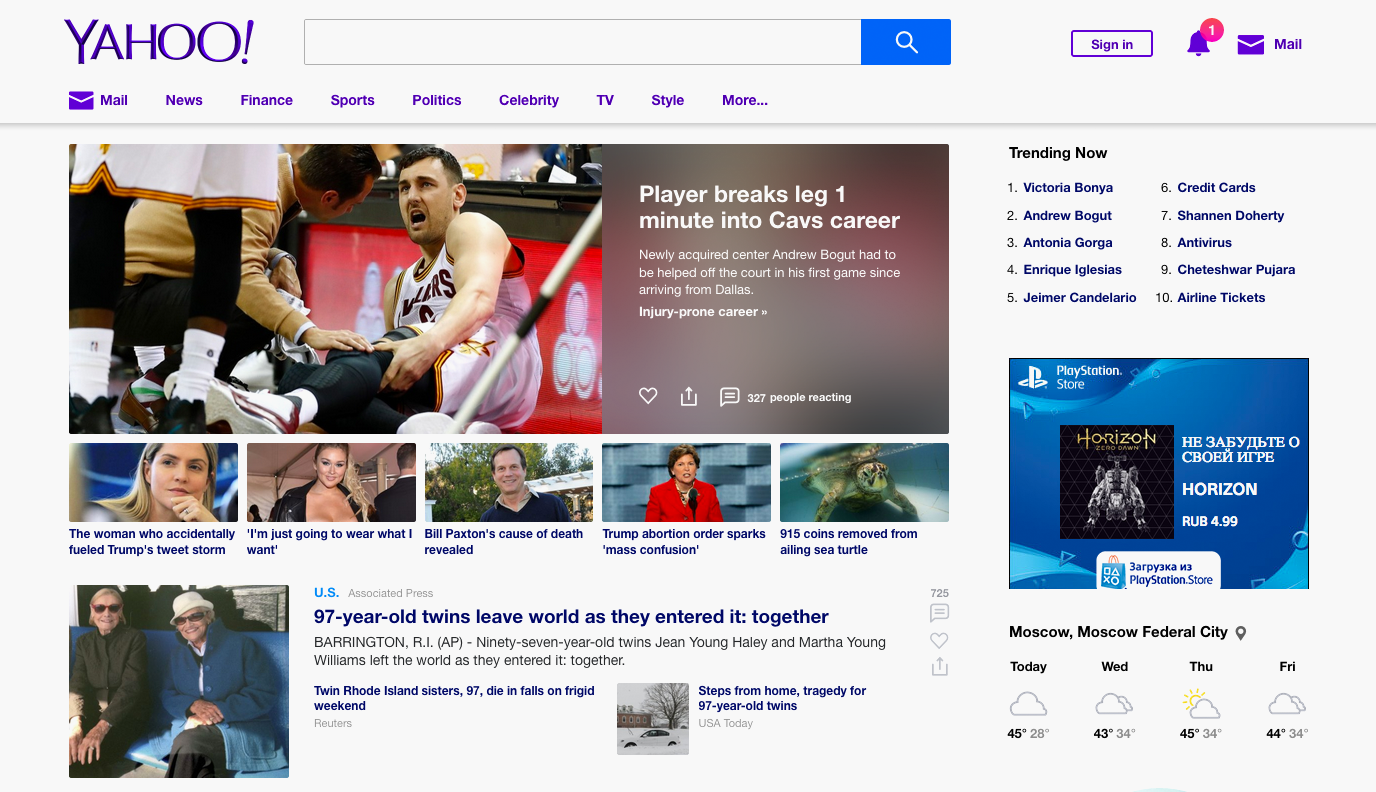Click Friday's cloudy weather icon

click(x=1287, y=704)
